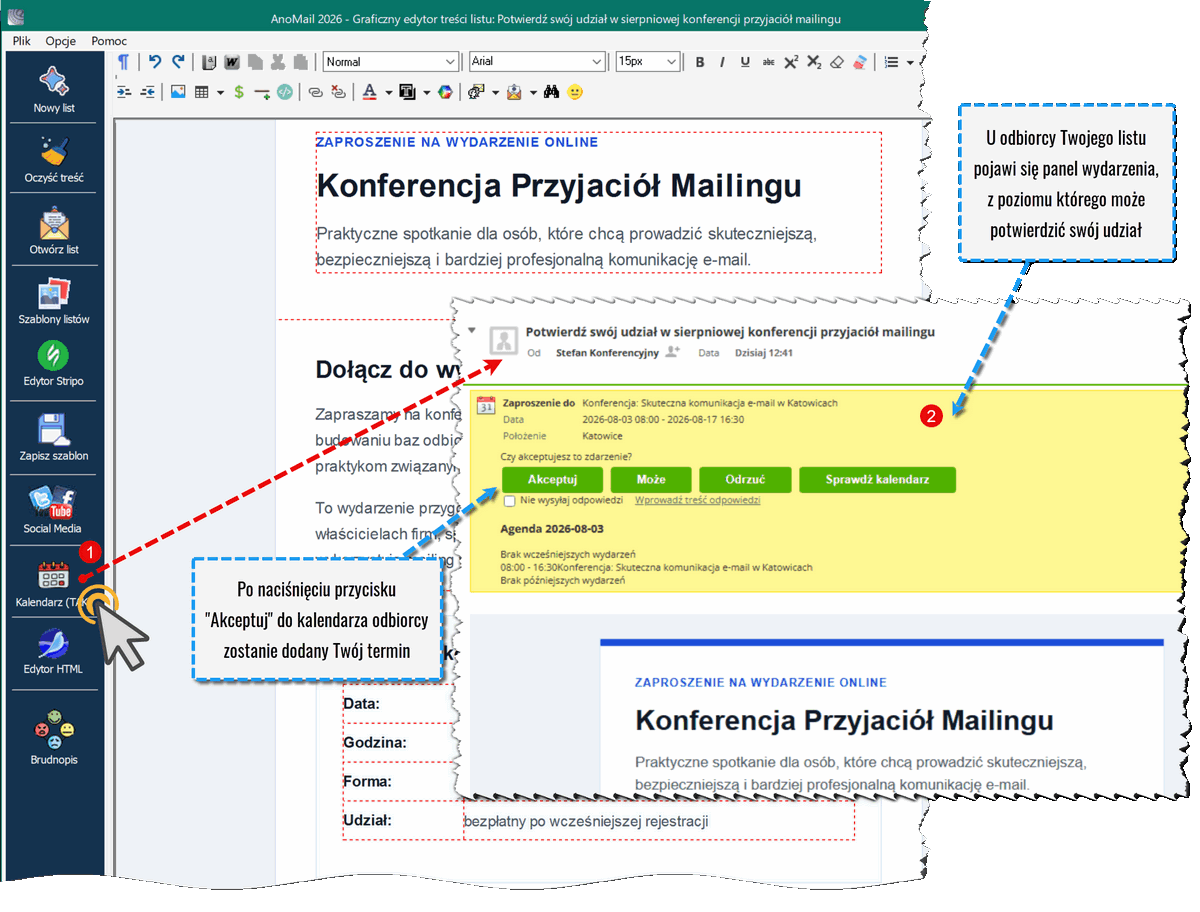Toggle strikethrough formatting
Image resolution: width=1200 pixels, height=912 pixels.
point(768,62)
